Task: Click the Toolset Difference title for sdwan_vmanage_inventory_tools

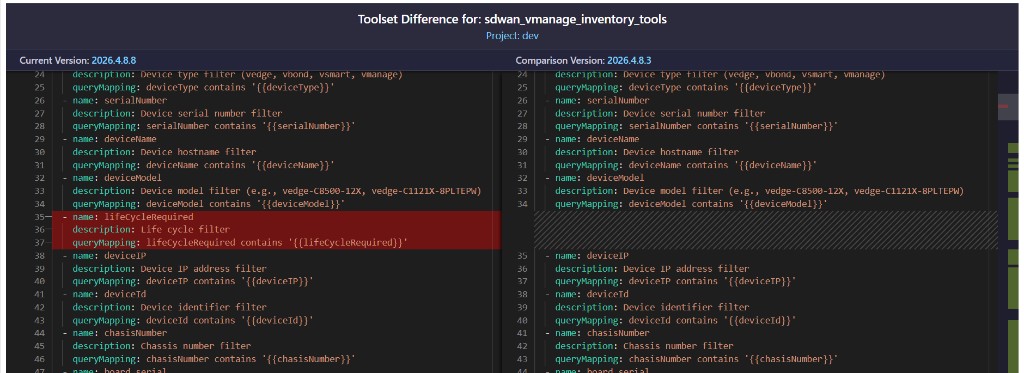Action: pyautogui.click(x=512, y=20)
